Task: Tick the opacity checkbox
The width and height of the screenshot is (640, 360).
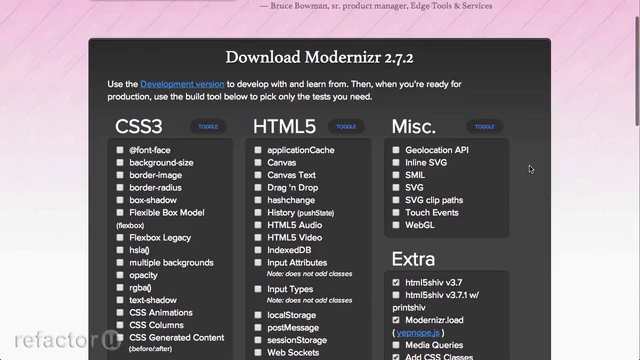Action: (x=120, y=275)
